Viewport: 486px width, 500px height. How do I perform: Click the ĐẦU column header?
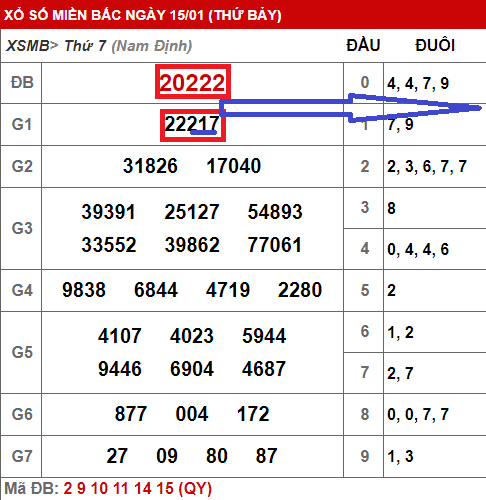pos(363,45)
